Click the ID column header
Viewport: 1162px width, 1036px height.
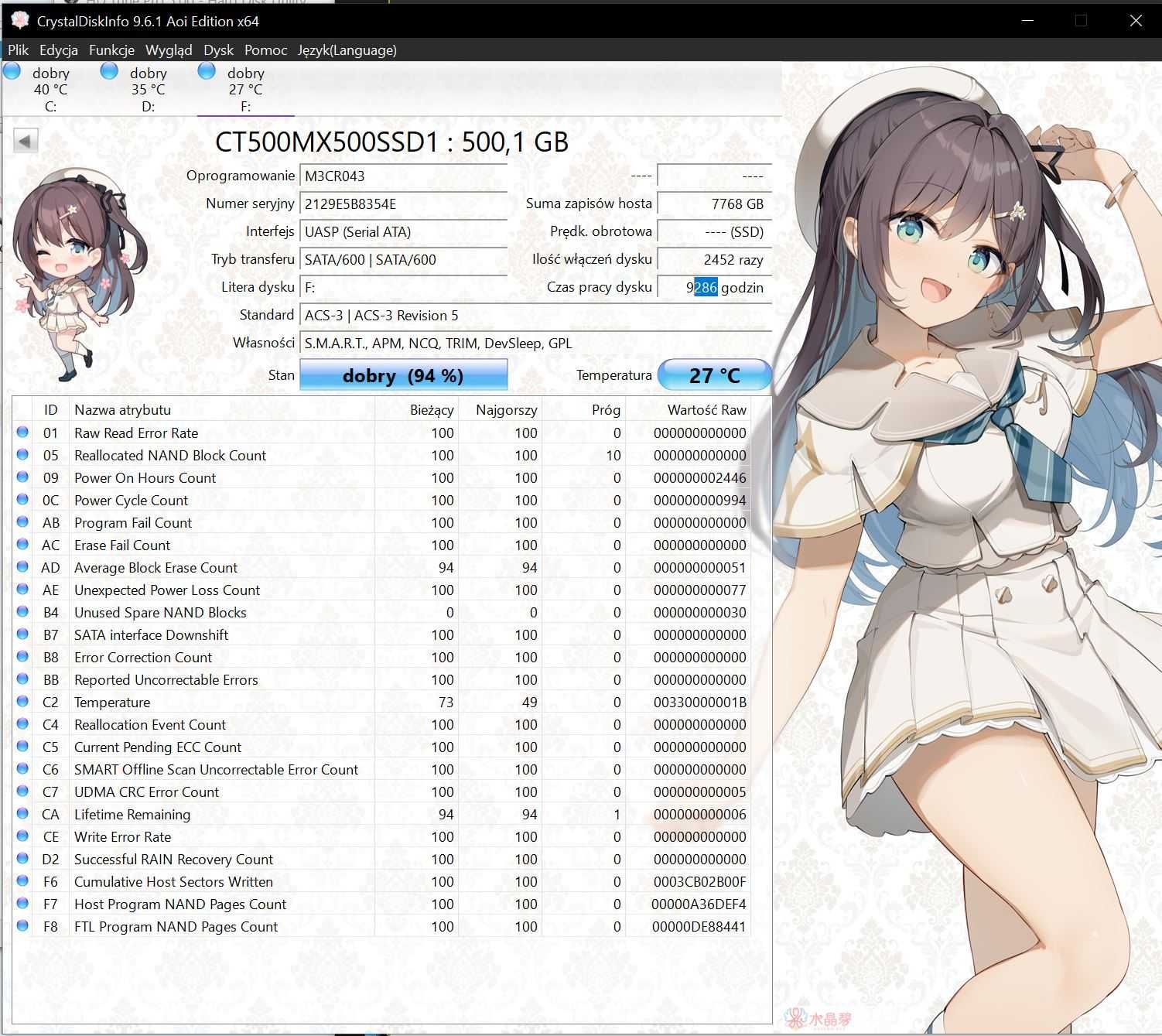point(50,409)
